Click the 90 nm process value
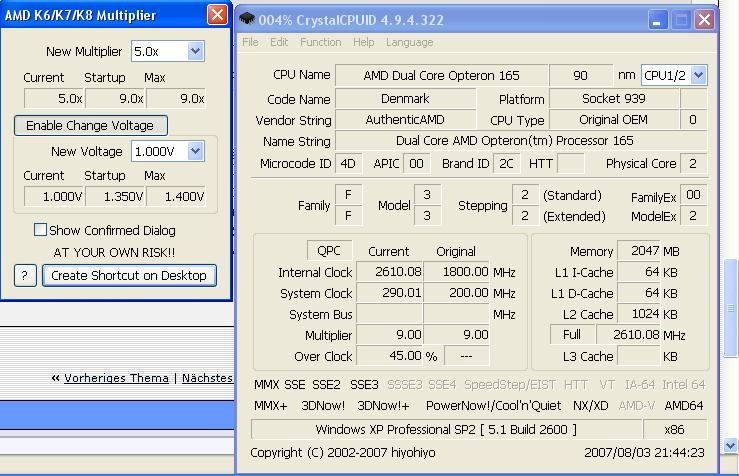 click(581, 75)
